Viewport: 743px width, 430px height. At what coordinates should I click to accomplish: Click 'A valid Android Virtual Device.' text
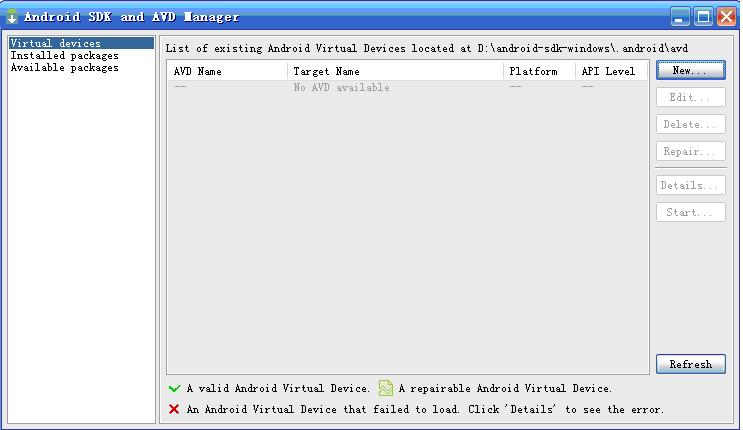[278, 388]
